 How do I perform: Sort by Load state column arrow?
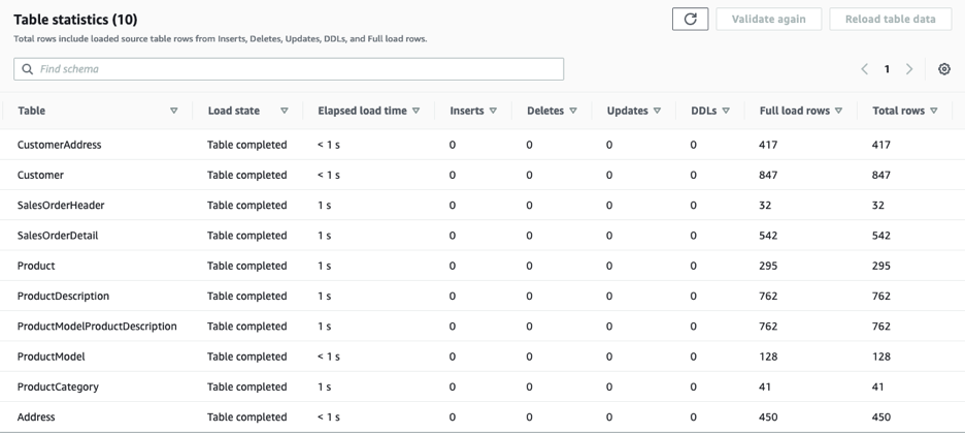point(284,111)
